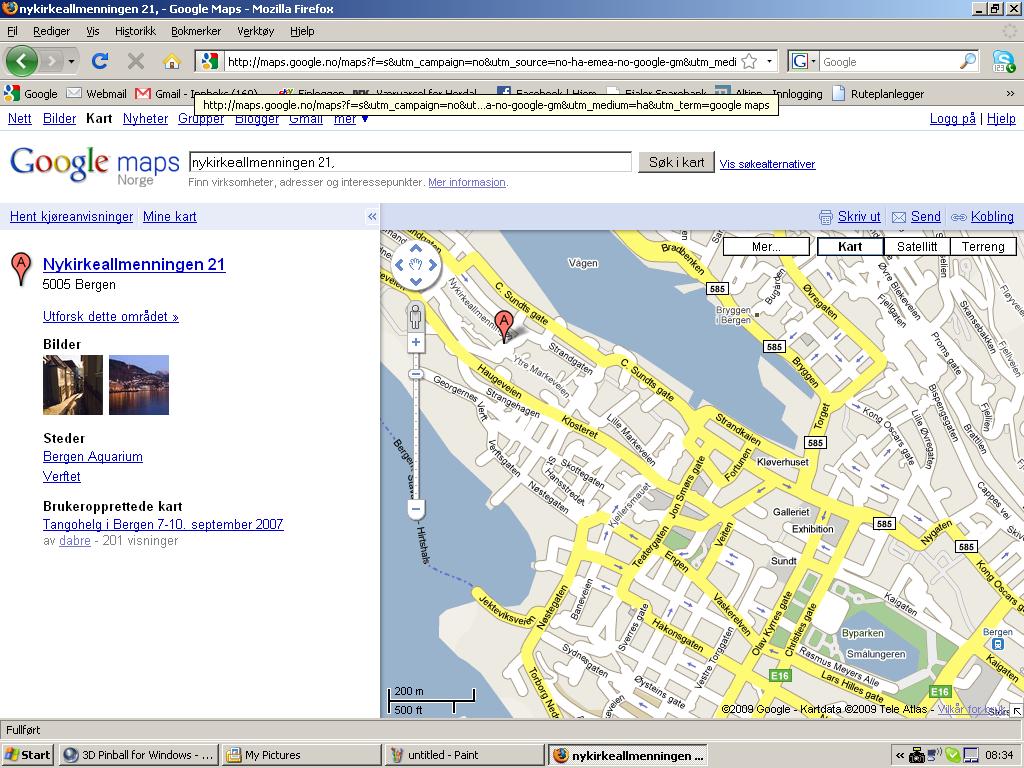Click Logg på link
Image resolution: width=1024 pixels, height=768 pixels.
click(x=952, y=118)
